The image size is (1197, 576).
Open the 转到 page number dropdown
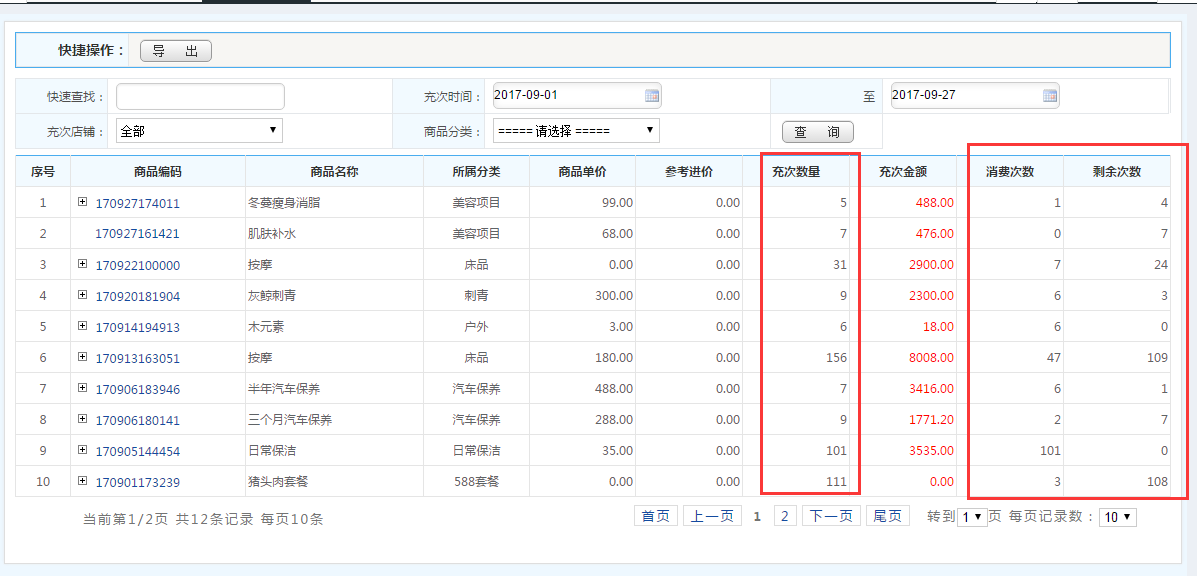(972, 517)
